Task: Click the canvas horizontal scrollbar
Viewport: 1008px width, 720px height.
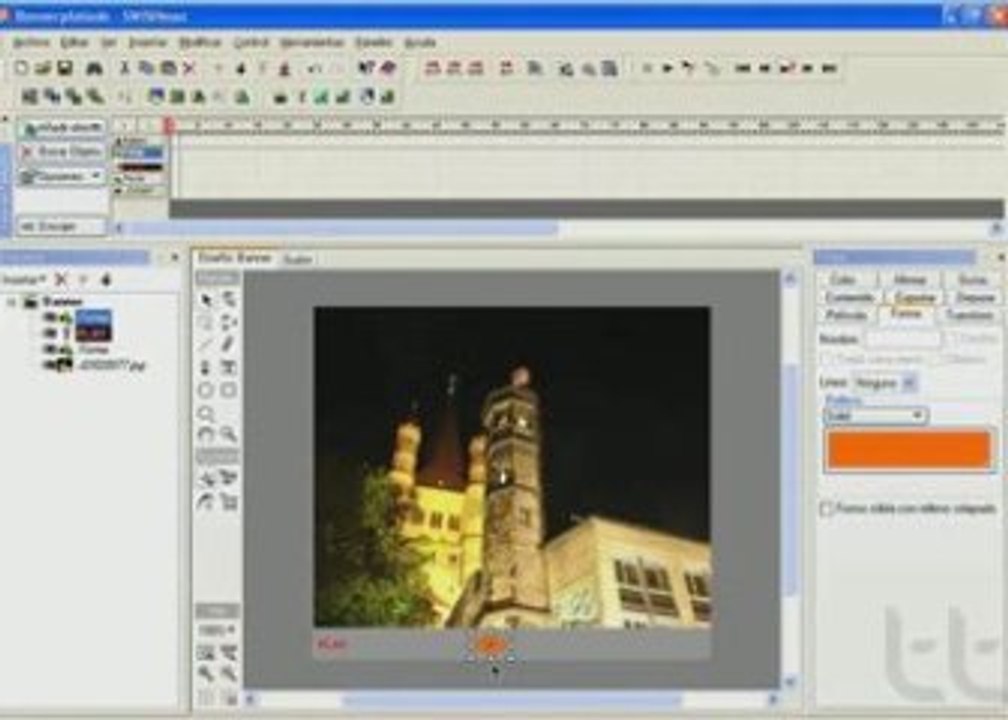Action: [512, 699]
